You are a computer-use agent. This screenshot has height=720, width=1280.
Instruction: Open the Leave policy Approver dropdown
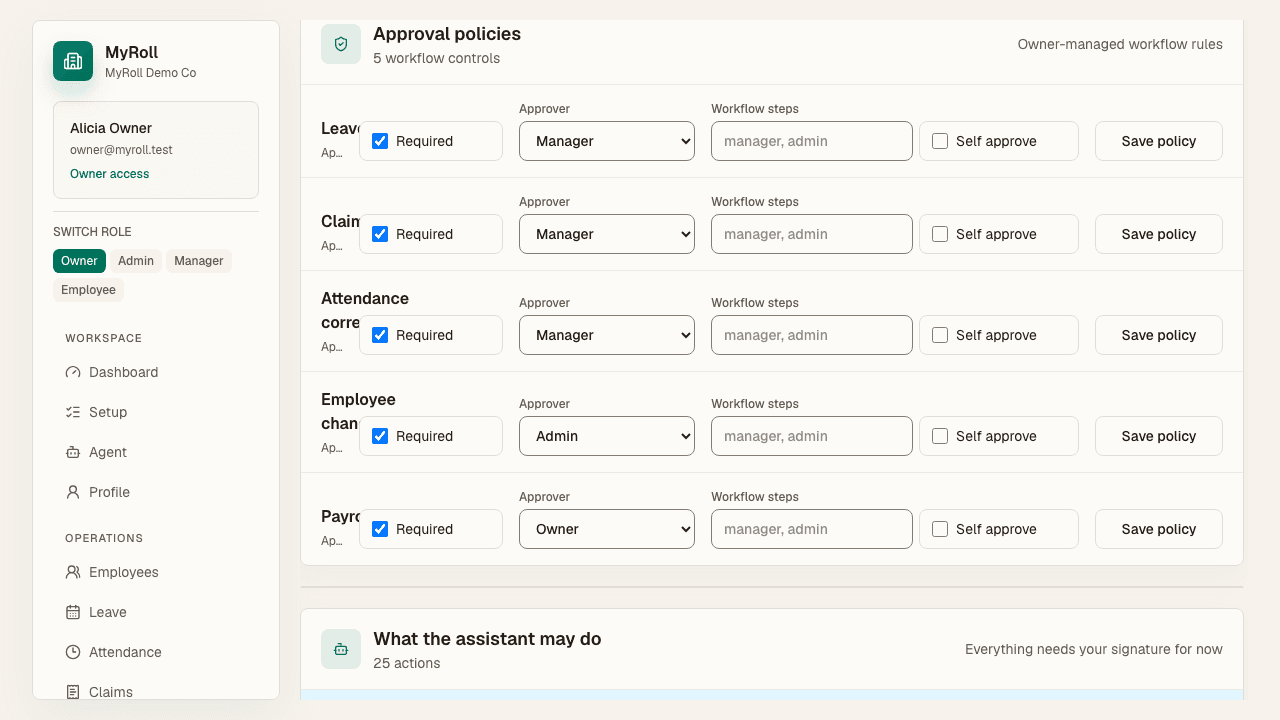607,141
